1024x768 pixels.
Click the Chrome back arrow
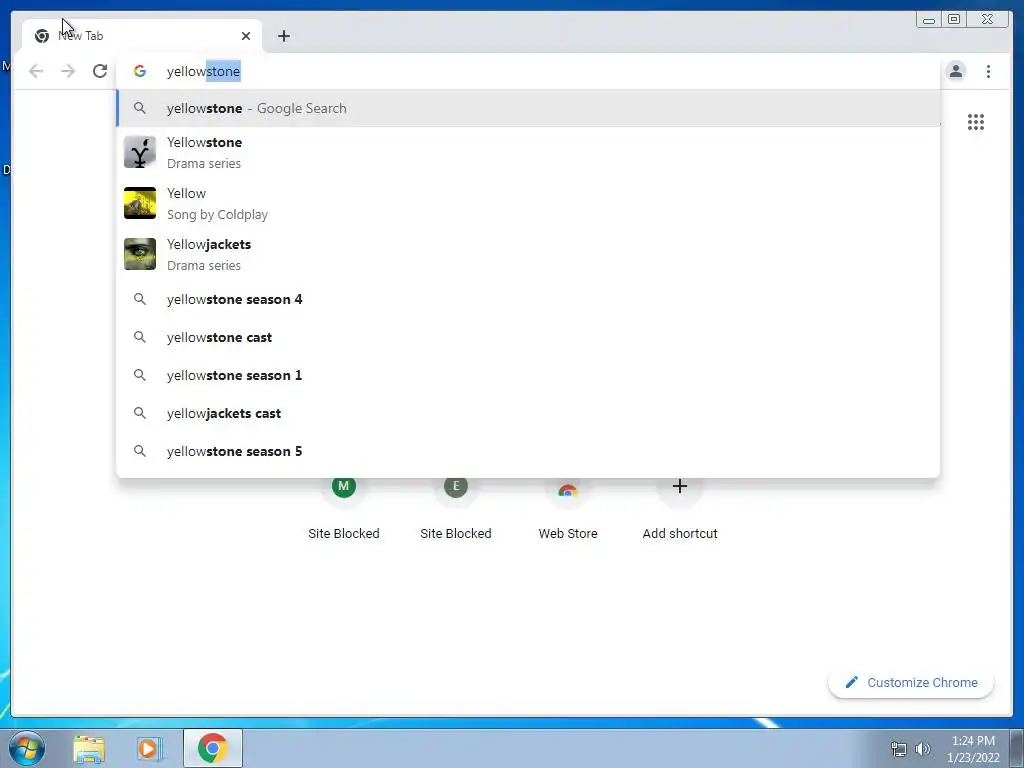click(x=36, y=71)
